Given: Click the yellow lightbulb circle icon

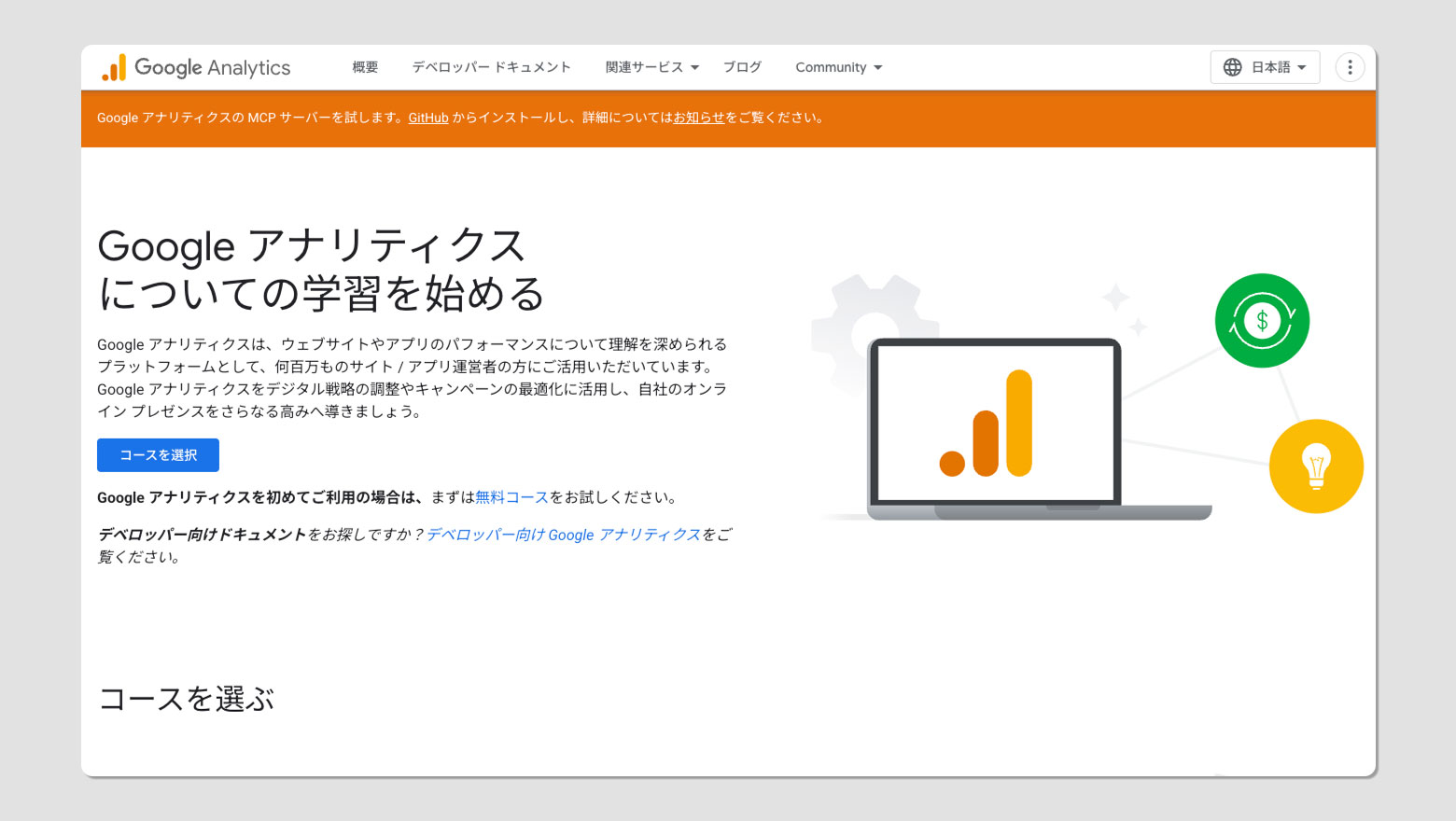Looking at the screenshot, I should (1316, 466).
